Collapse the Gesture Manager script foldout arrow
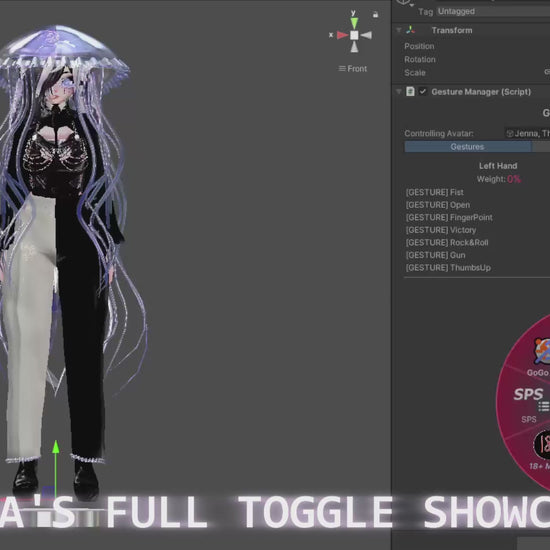The image size is (550, 550). [x=399, y=92]
